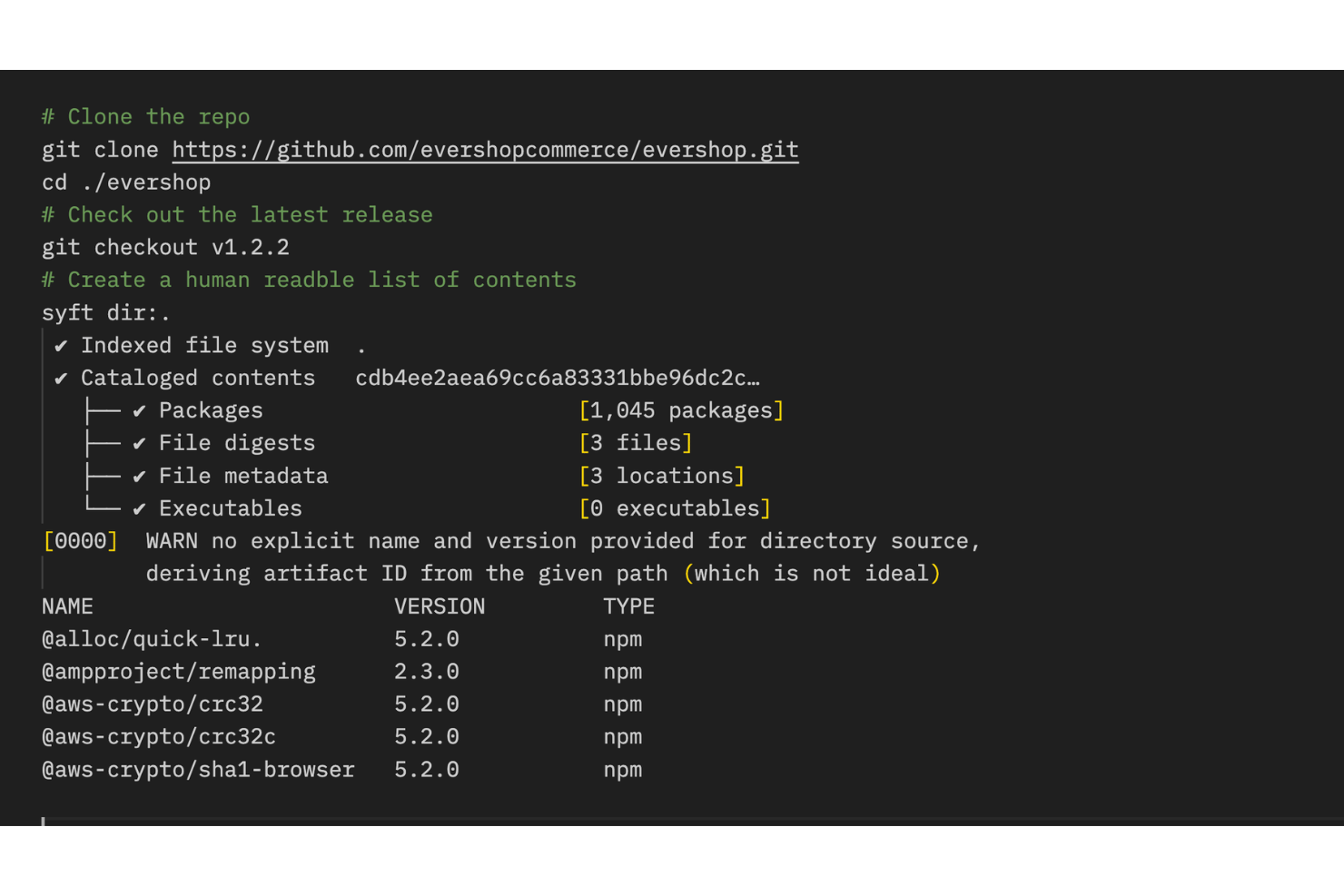Click npm type in quick-lru row
The width and height of the screenshot is (1344, 896).
coord(623,640)
